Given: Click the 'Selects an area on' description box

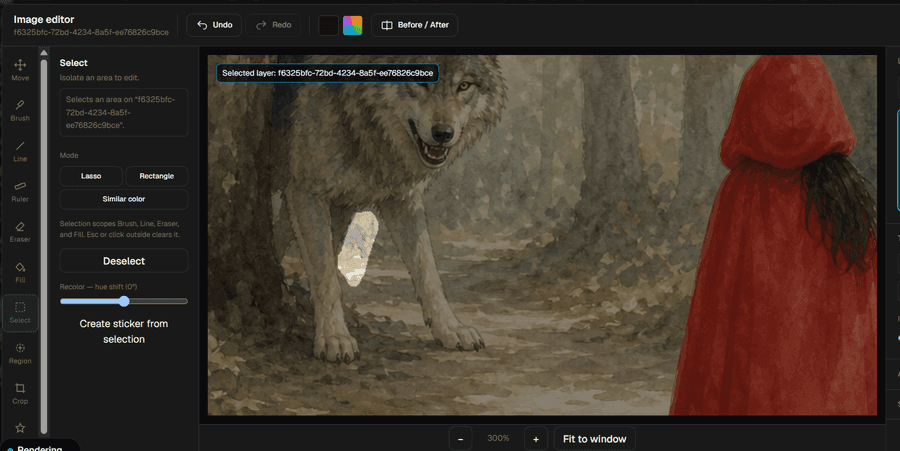Looking at the screenshot, I should pos(124,112).
